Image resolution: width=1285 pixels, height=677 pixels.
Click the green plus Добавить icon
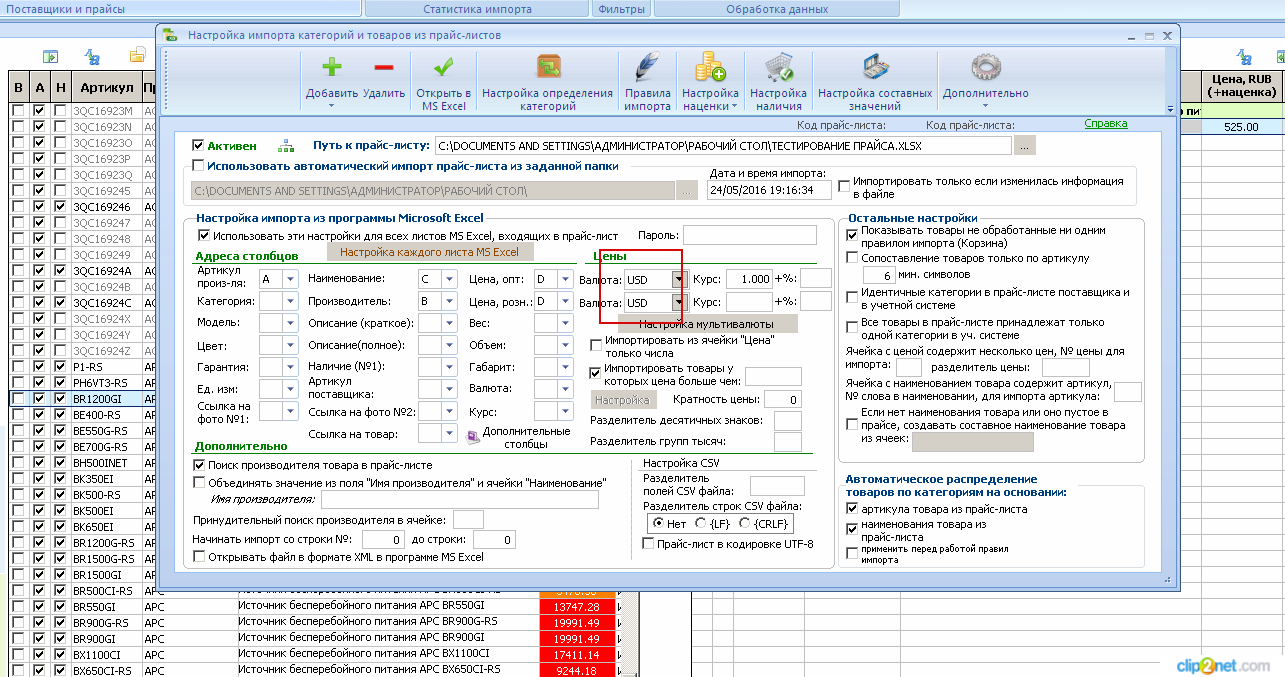(331, 68)
